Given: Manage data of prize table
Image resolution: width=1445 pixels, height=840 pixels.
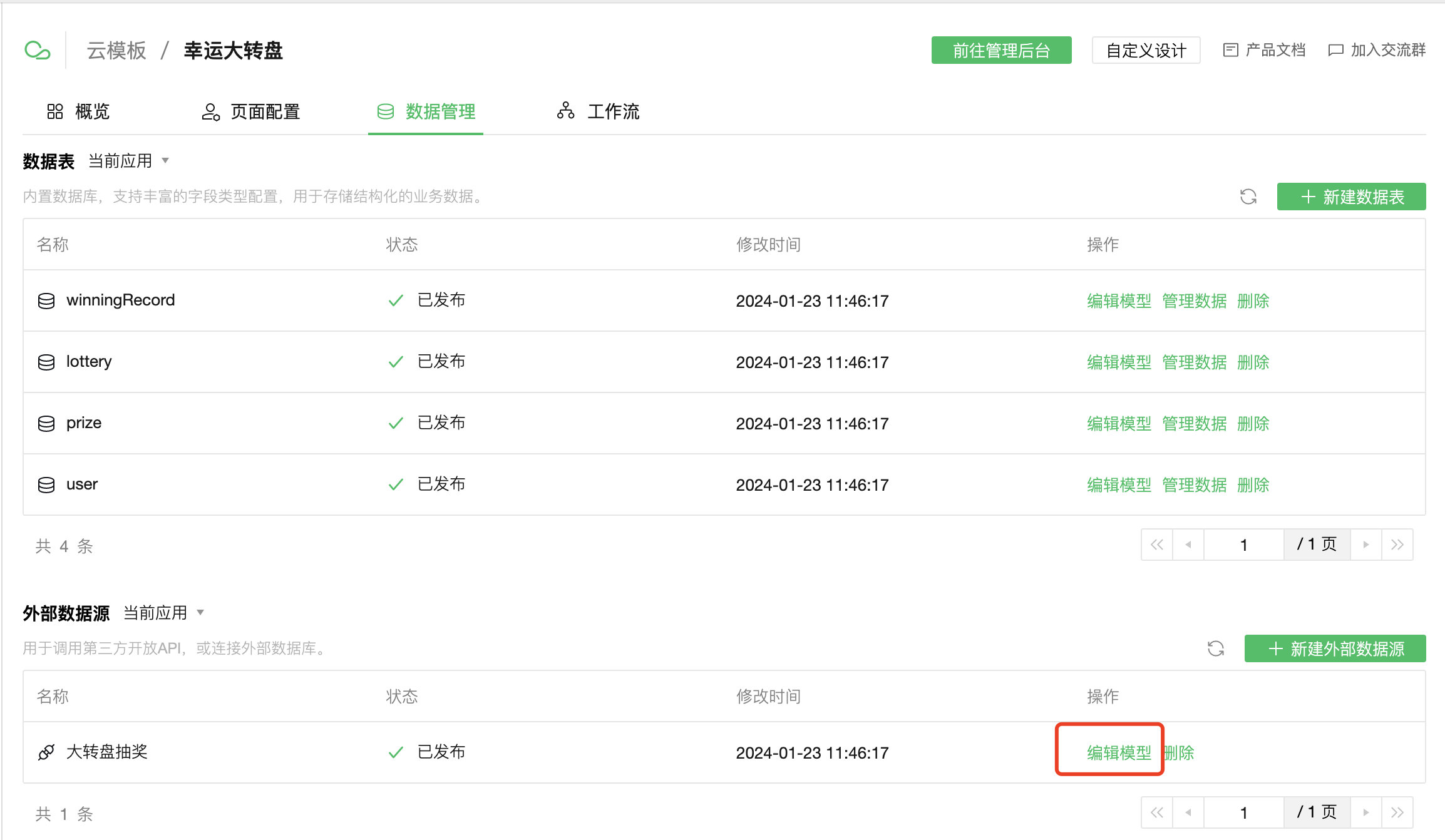Looking at the screenshot, I should [x=1194, y=424].
